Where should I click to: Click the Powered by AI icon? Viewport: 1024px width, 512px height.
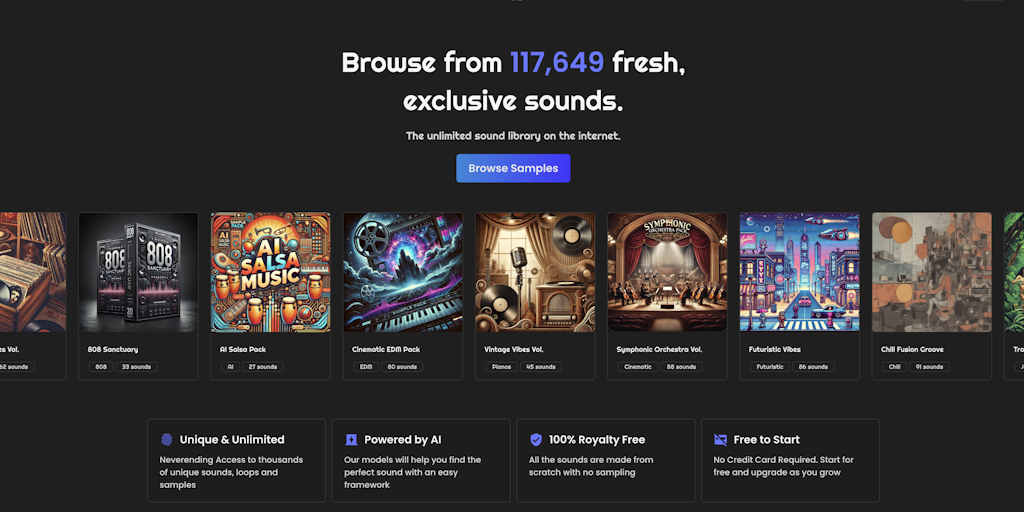(x=351, y=440)
